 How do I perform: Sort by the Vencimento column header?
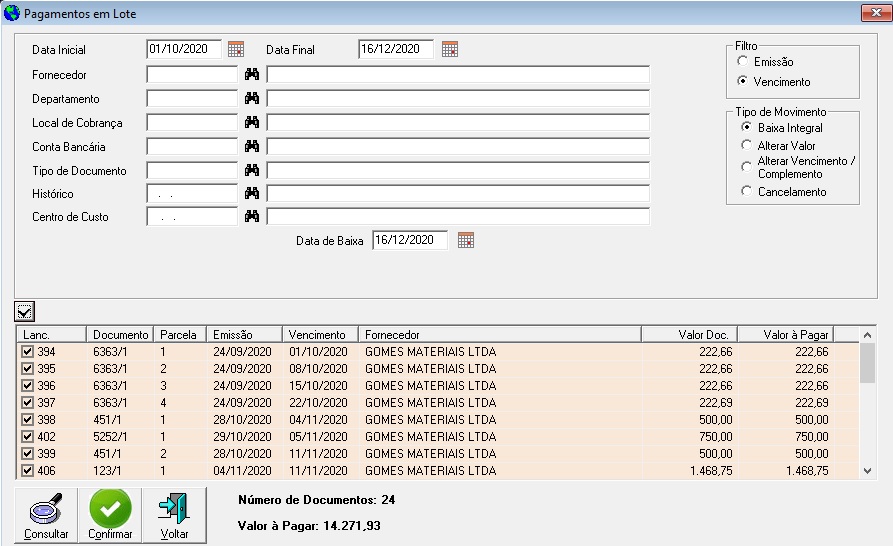point(319,334)
